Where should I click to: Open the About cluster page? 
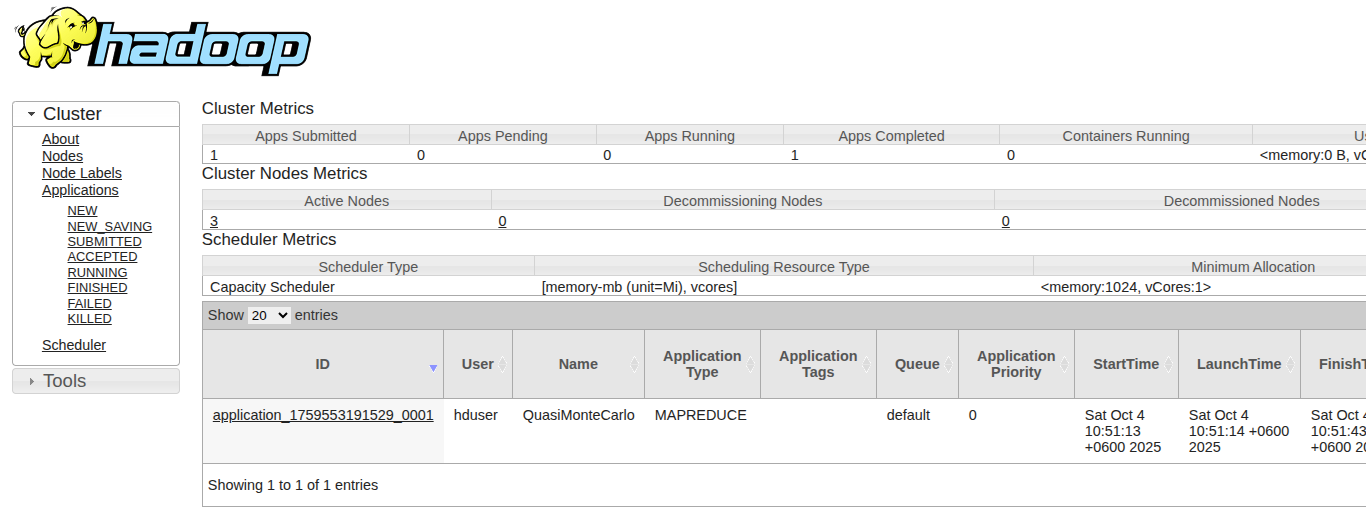(x=60, y=139)
